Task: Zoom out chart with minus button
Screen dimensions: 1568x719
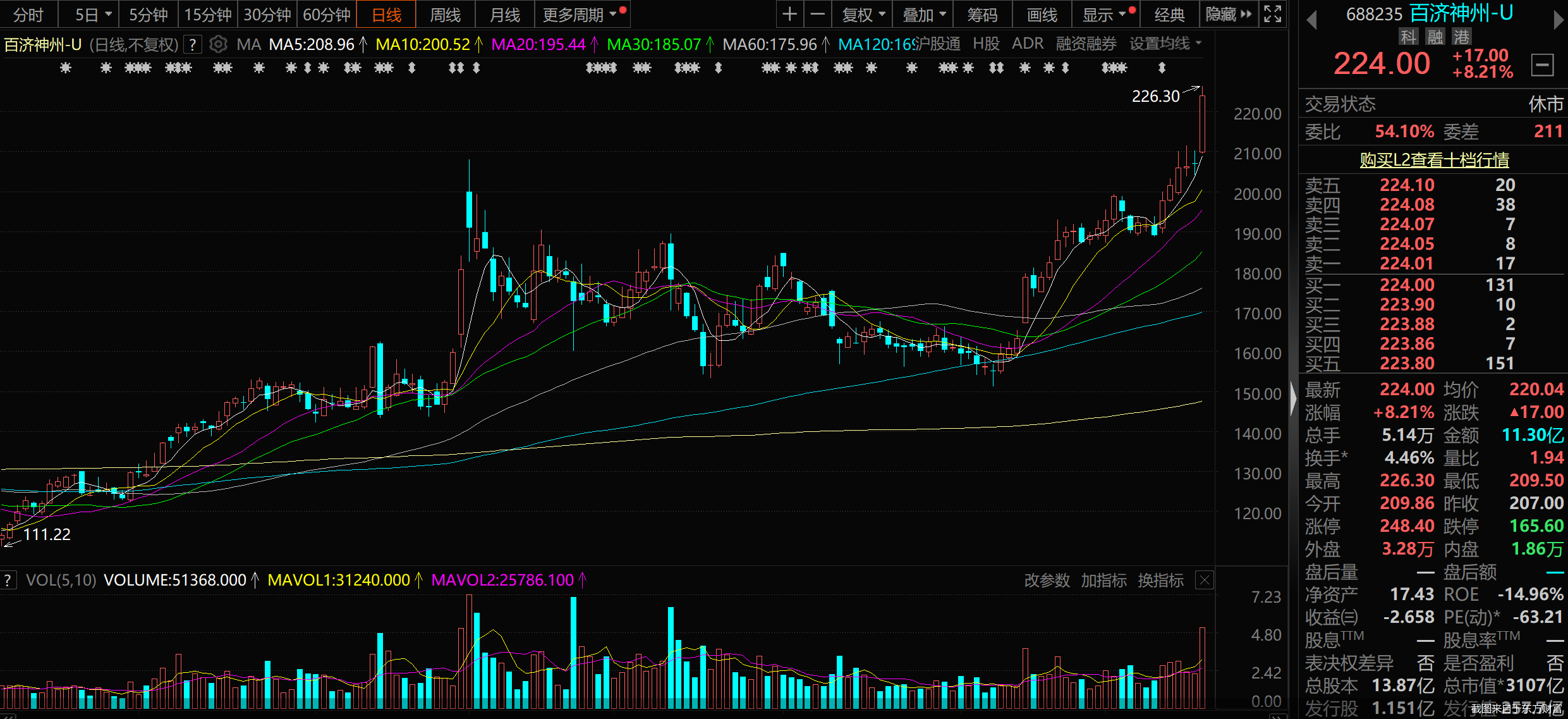Action: 817,15
